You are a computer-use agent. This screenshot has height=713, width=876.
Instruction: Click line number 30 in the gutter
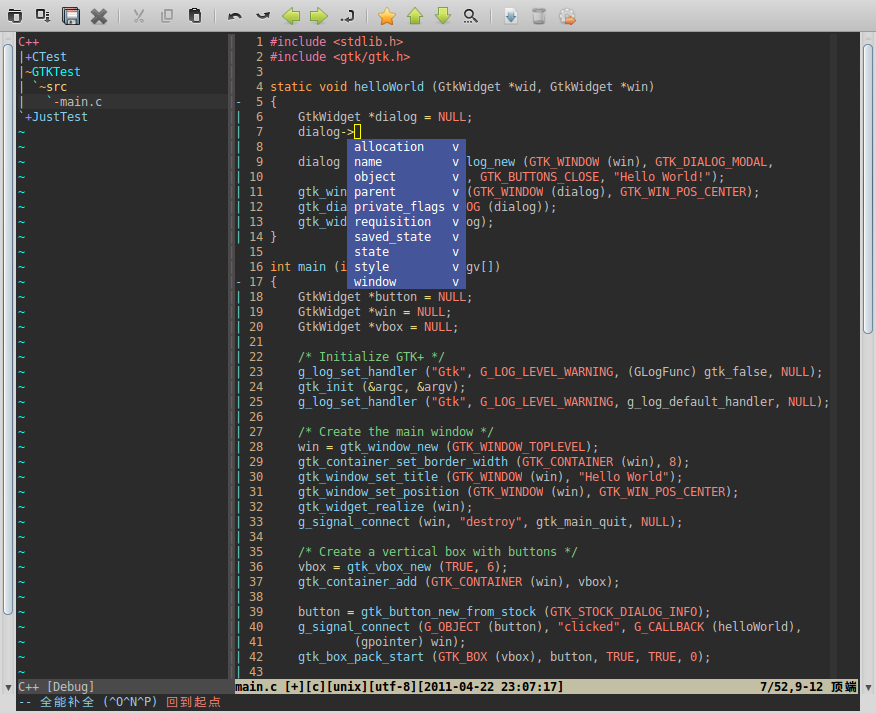pos(256,477)
